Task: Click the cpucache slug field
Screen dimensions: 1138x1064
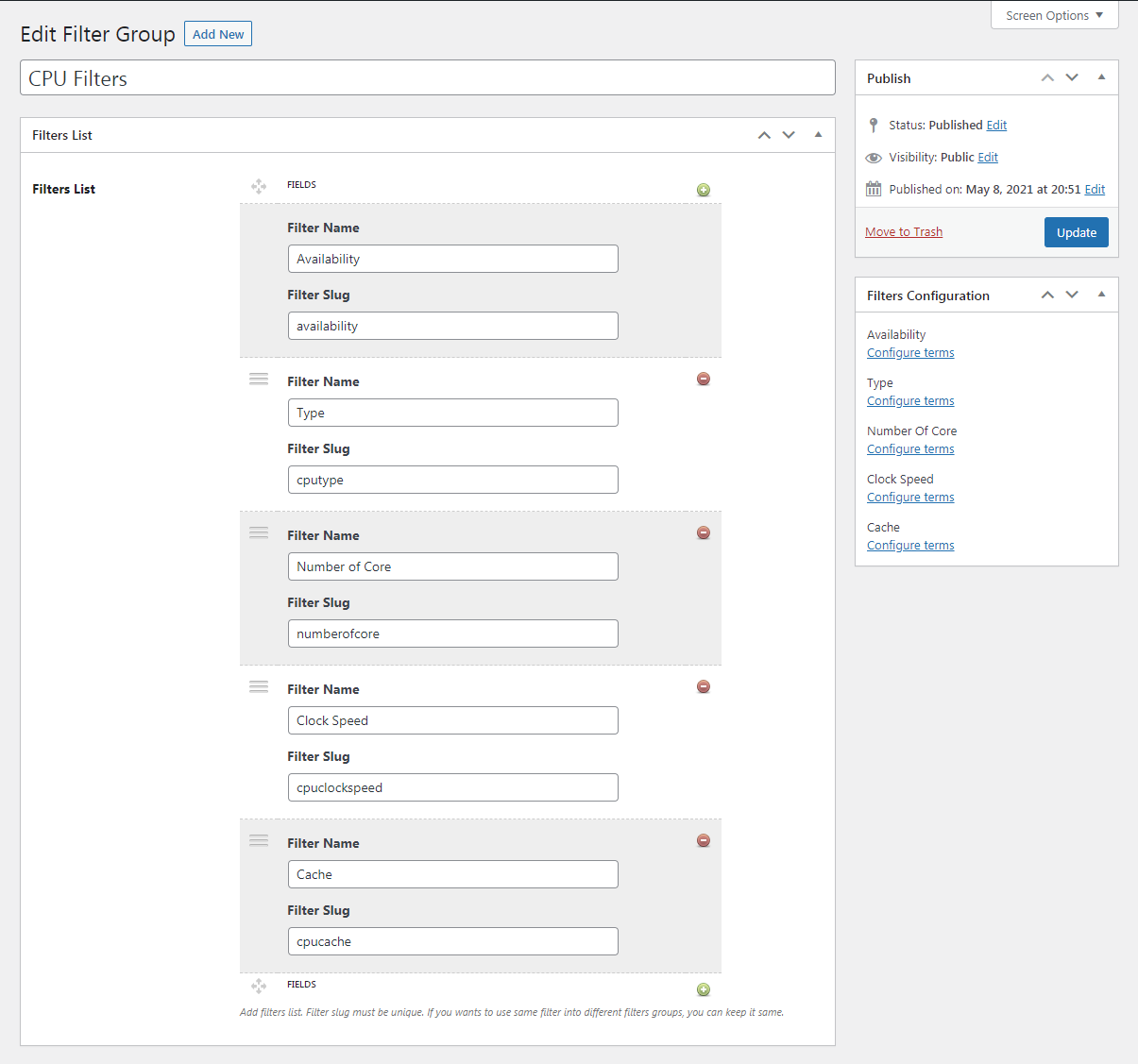Action: [453, 941]
